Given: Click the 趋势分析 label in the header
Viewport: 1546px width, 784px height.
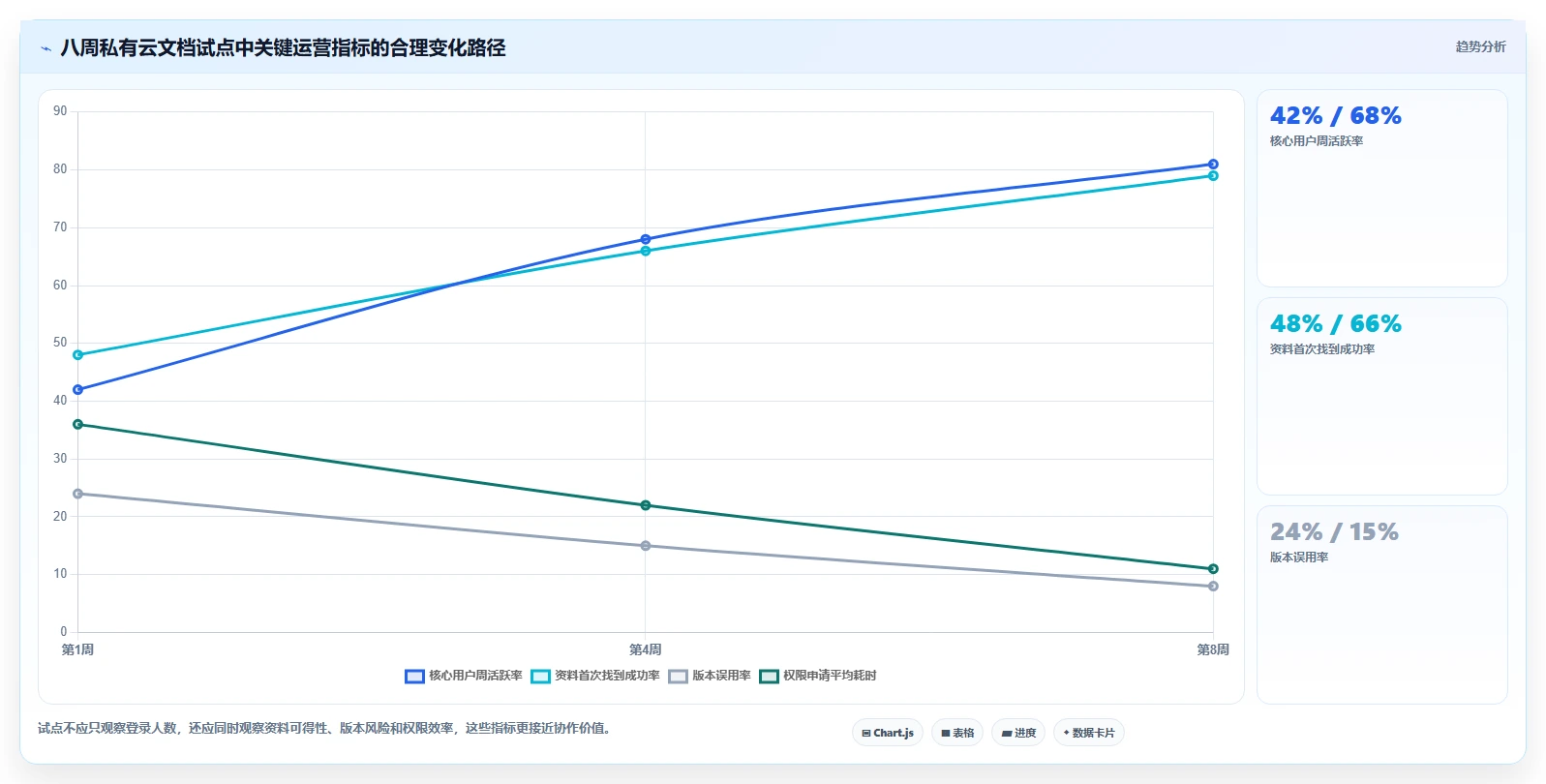Looking at the screenshot, I should click(1480, 46).
